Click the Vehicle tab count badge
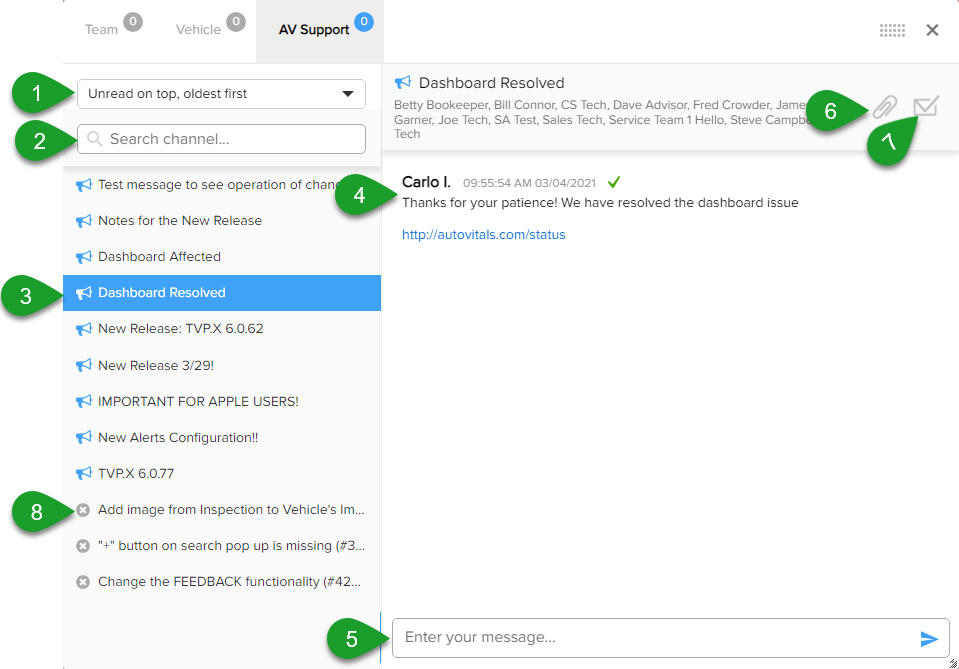 (235, 22)
